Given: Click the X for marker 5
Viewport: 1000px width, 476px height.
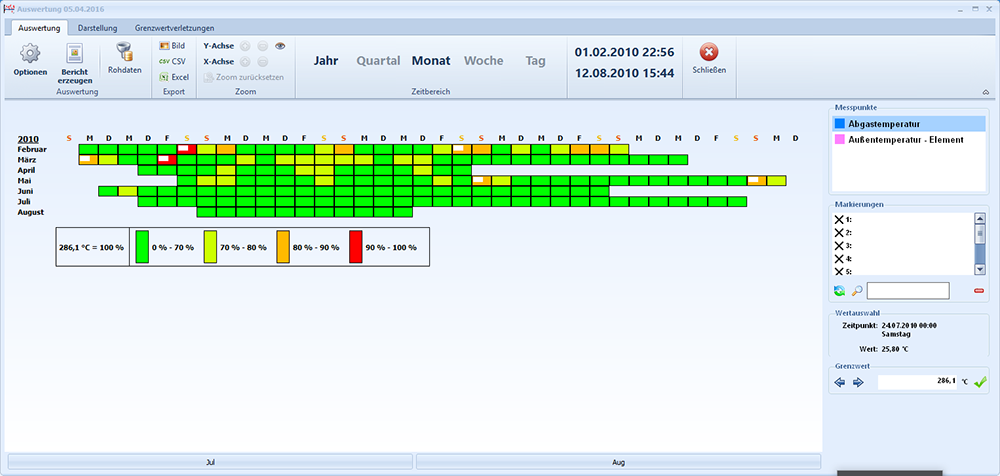Looking at the screenshot, I should point(839,271).
